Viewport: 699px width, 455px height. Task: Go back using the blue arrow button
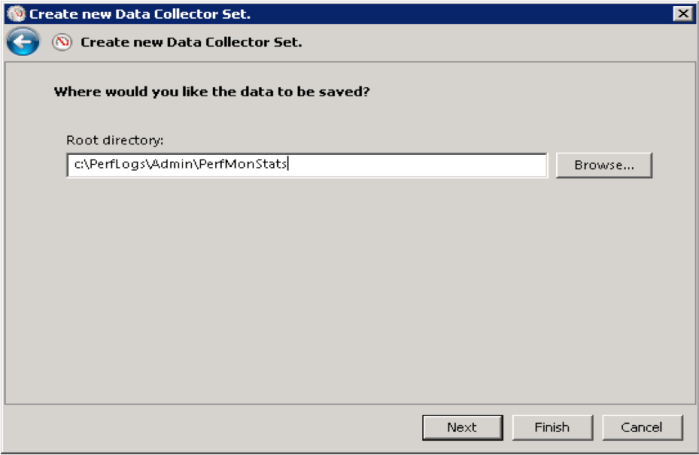point(22,42)
